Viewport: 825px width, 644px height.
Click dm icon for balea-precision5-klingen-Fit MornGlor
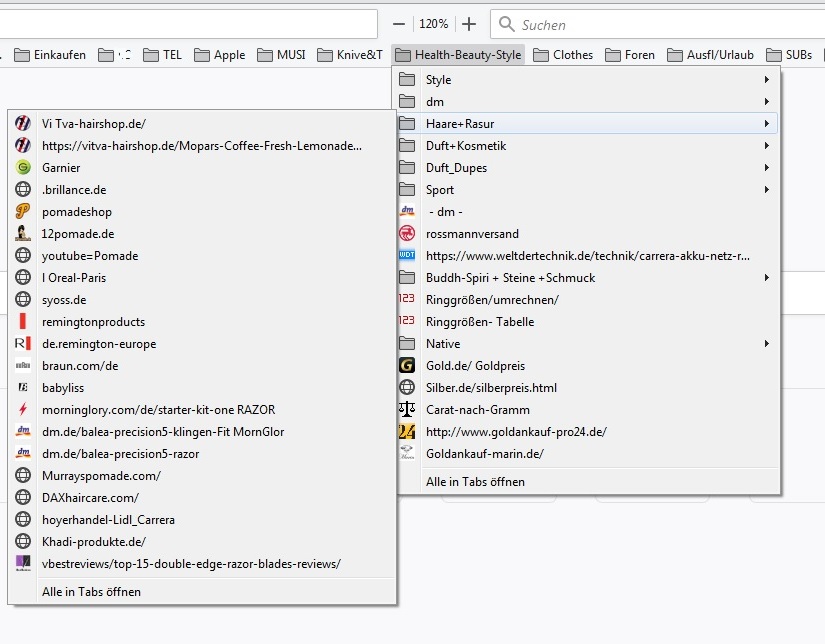coord(23,431)
